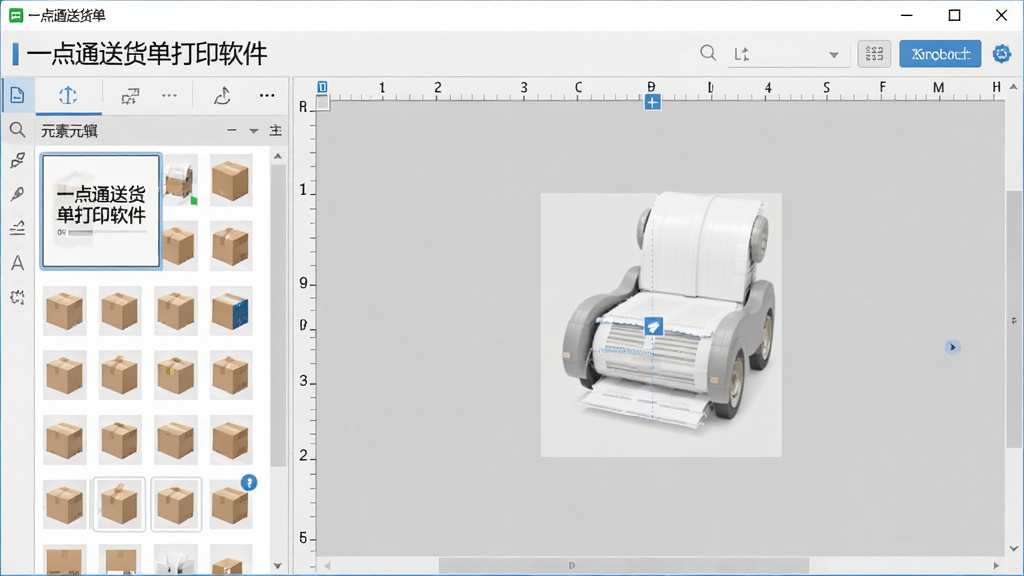Select the brush tool in left sidebar
This screenshot has height=576, width=1024.
coord(18,161)
